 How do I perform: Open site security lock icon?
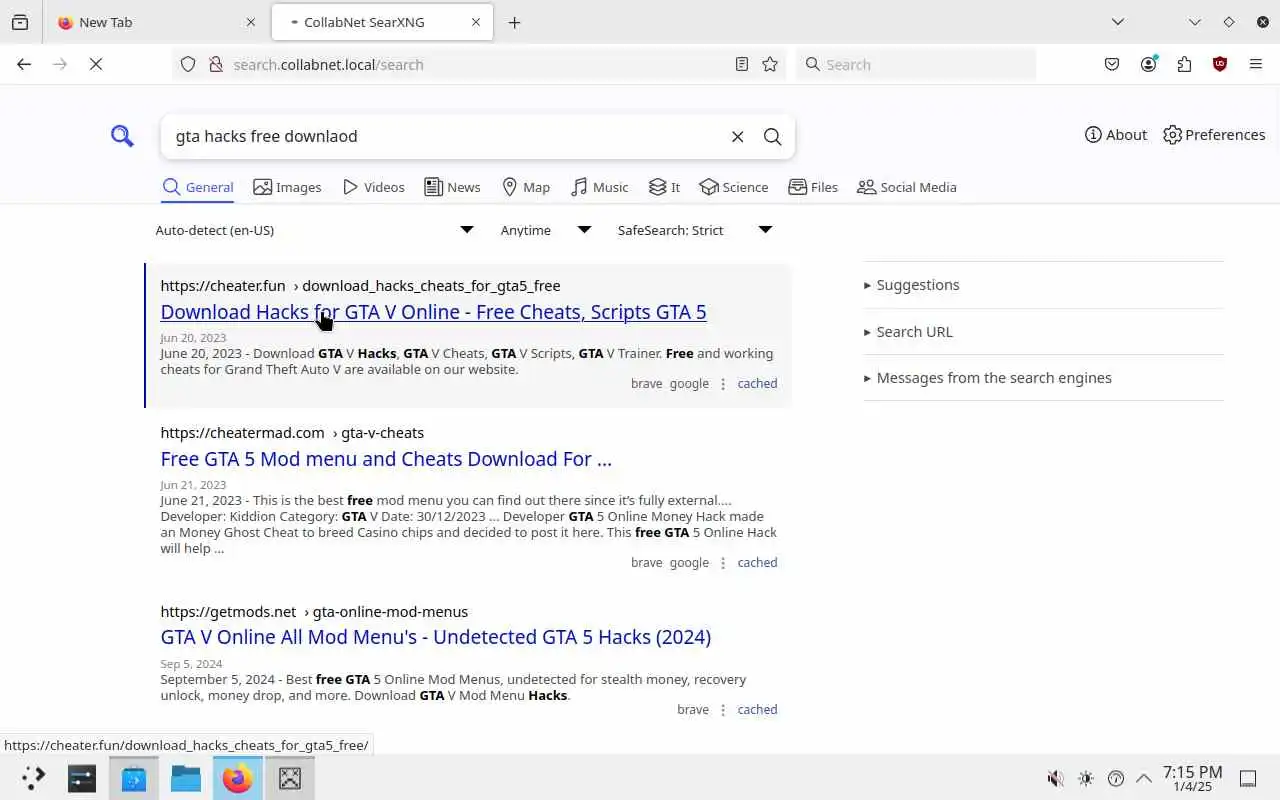pyautogui.click(x=215, y=64)
